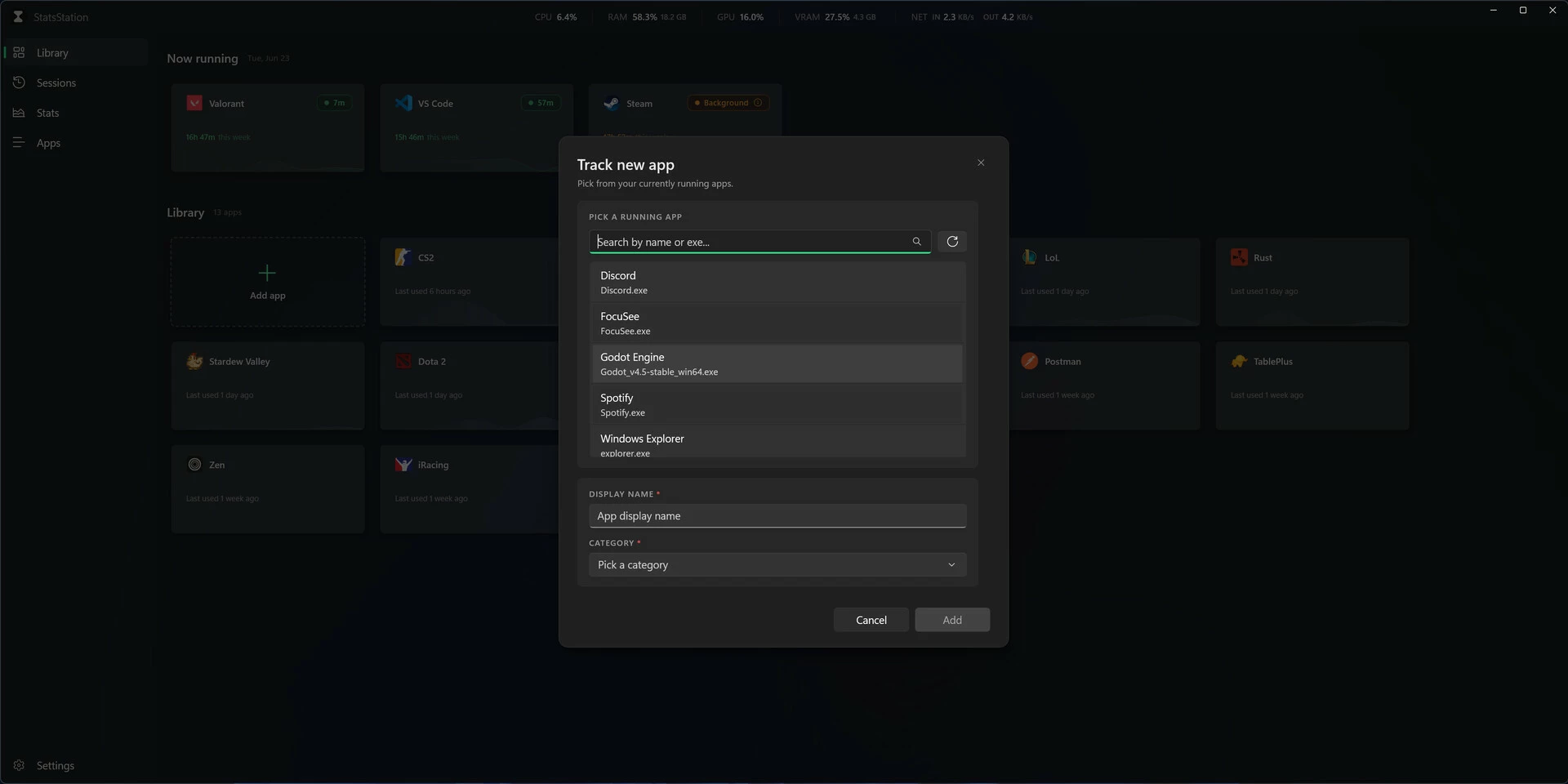The image size is (1568, 784).
Task: Close the Track new app dialog
Action: point(981,163)
